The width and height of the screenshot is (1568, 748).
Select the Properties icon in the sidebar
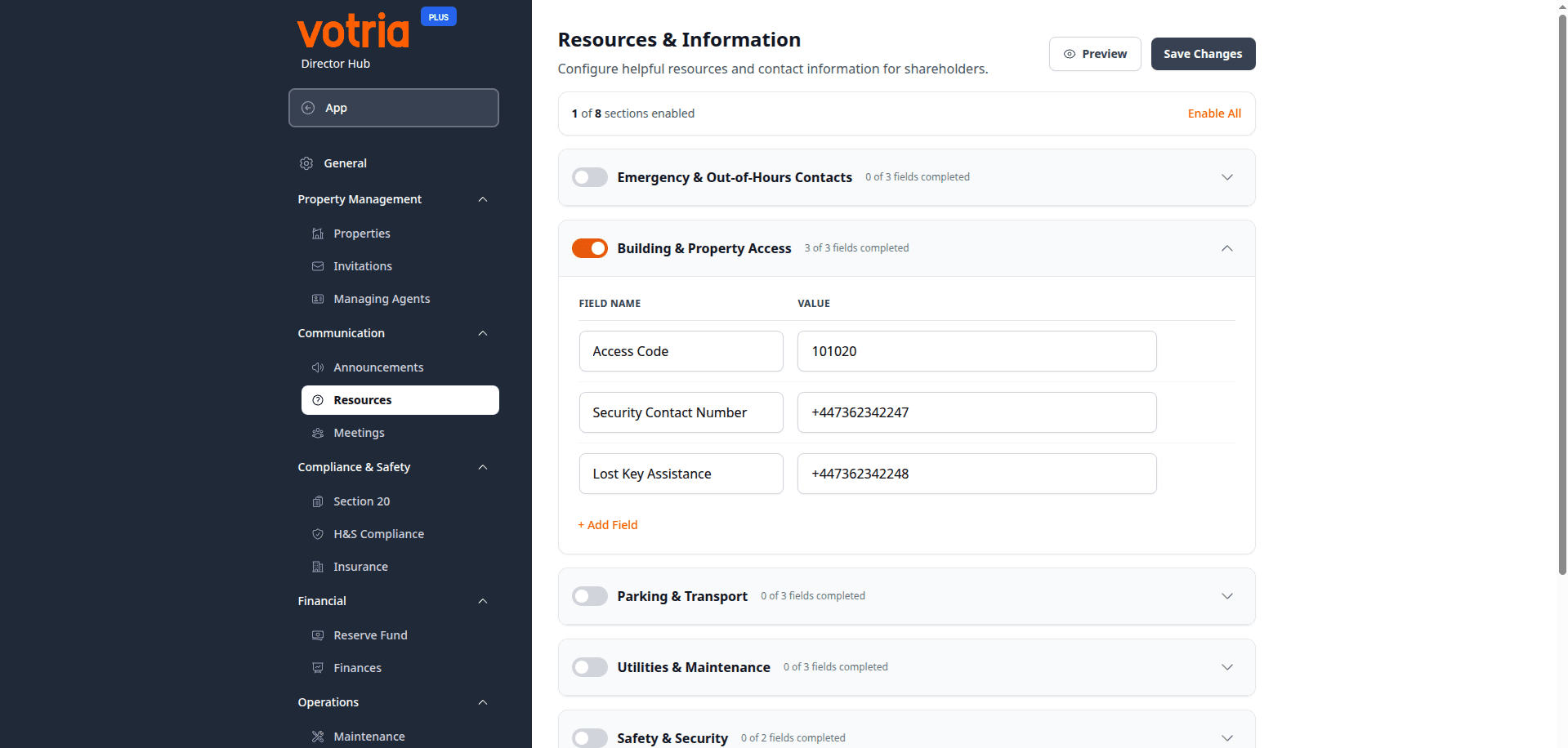click(x=318, y=234)
